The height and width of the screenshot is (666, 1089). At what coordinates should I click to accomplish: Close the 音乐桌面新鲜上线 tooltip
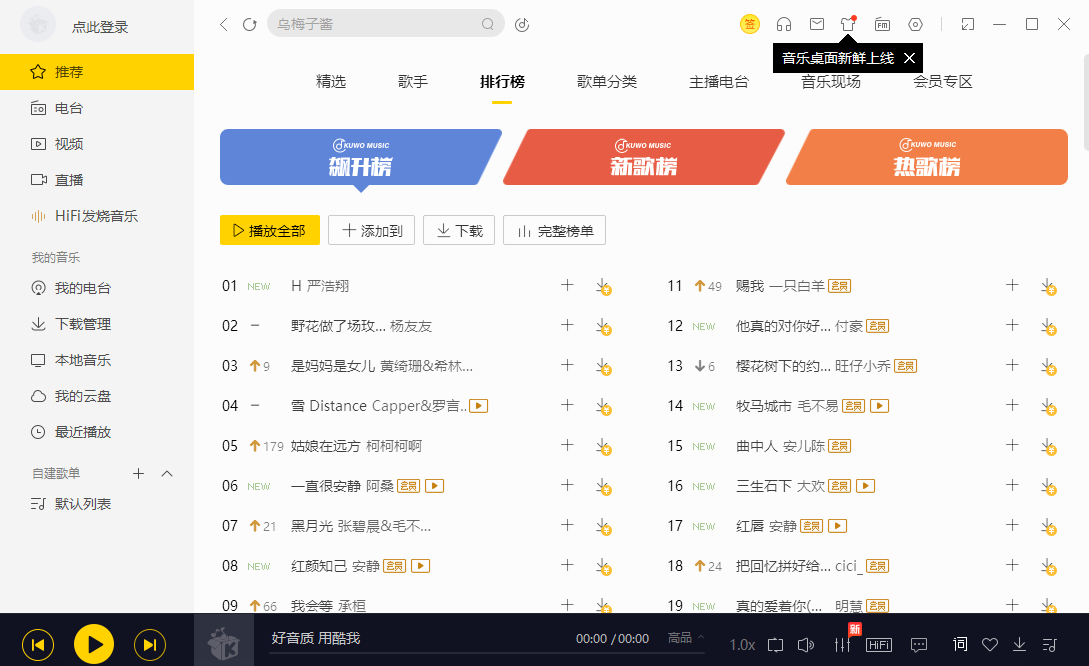909,58
